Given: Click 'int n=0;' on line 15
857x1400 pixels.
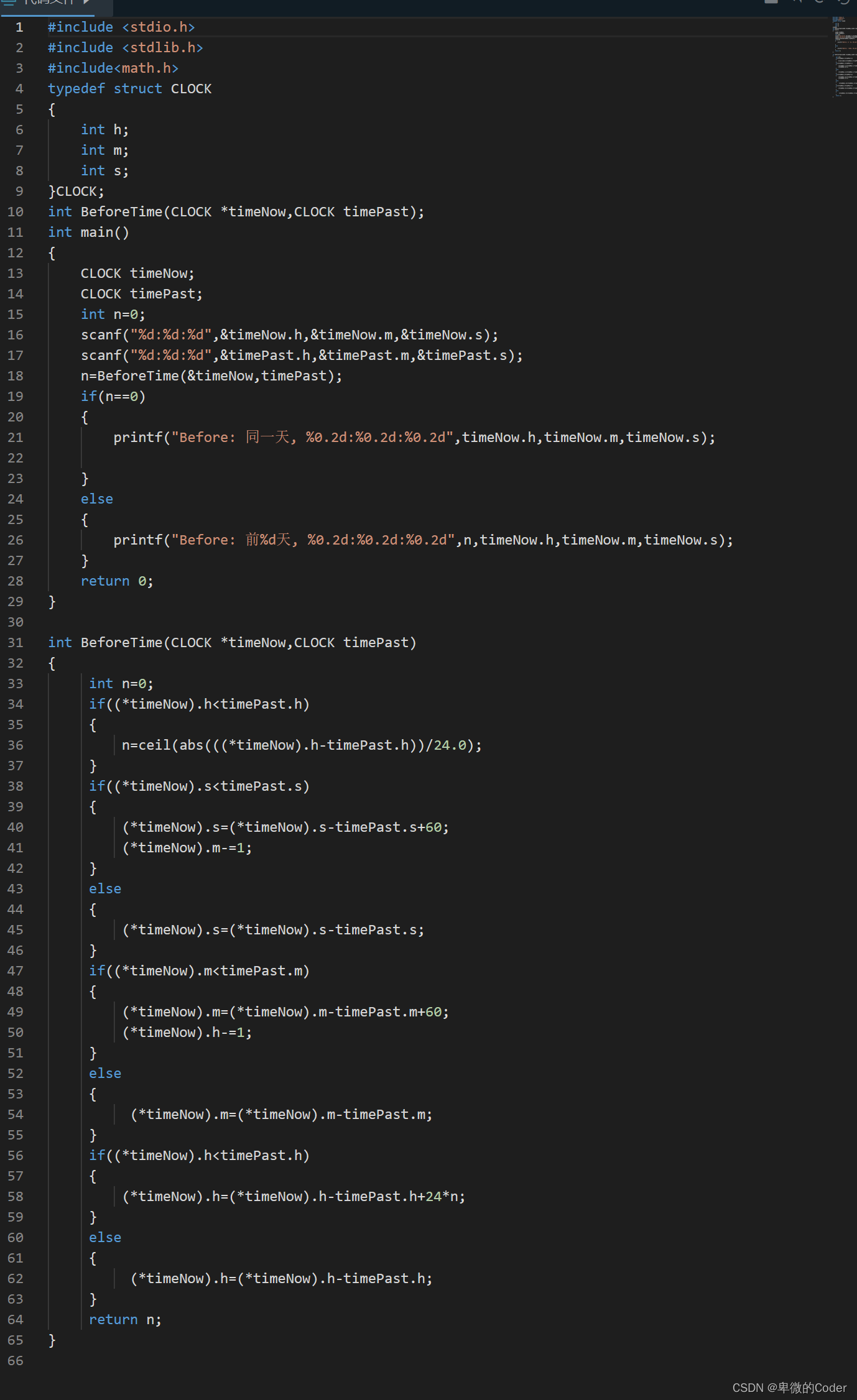Looking at the screenshot, I should [x=113, y=315].
